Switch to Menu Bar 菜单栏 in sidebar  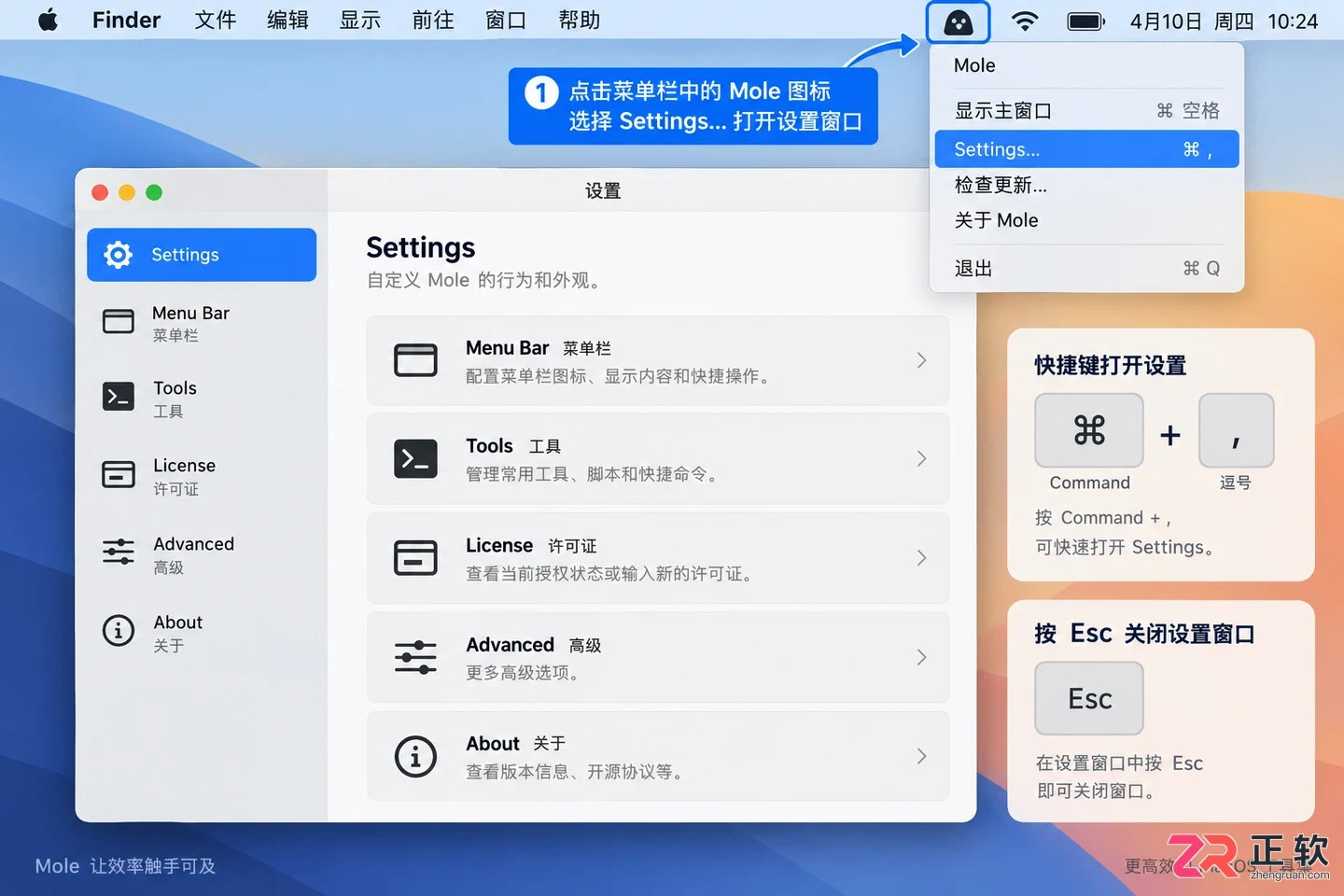(202, 323)
